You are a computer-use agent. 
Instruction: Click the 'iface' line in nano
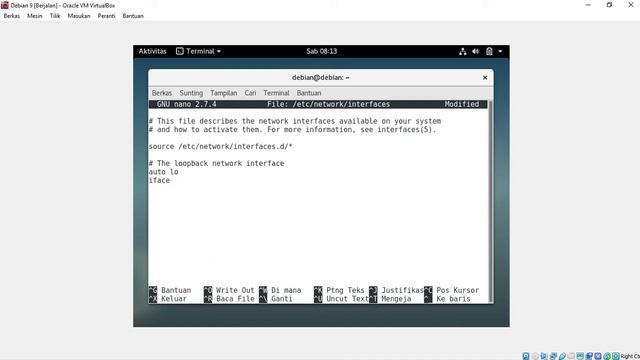pos(159,180)
